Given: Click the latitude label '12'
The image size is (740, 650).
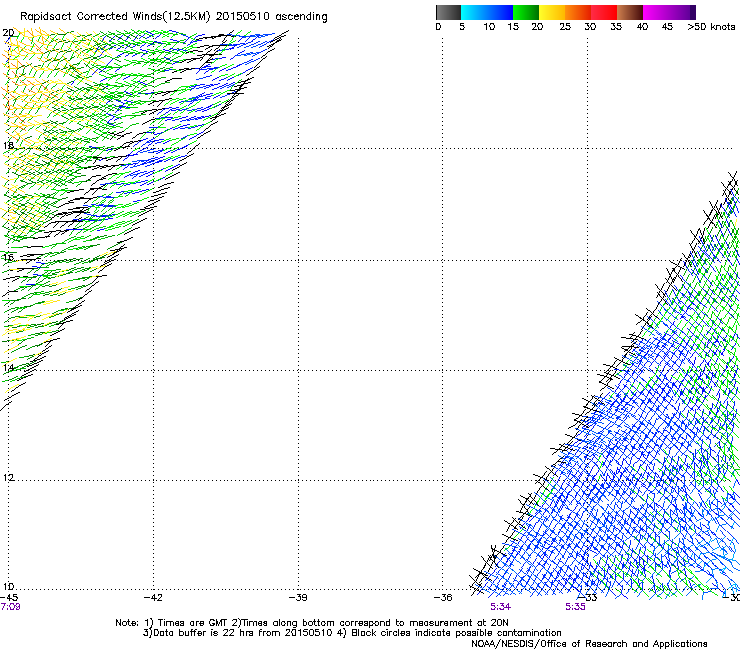Looking at the screenshot, I should click(8, 478).
